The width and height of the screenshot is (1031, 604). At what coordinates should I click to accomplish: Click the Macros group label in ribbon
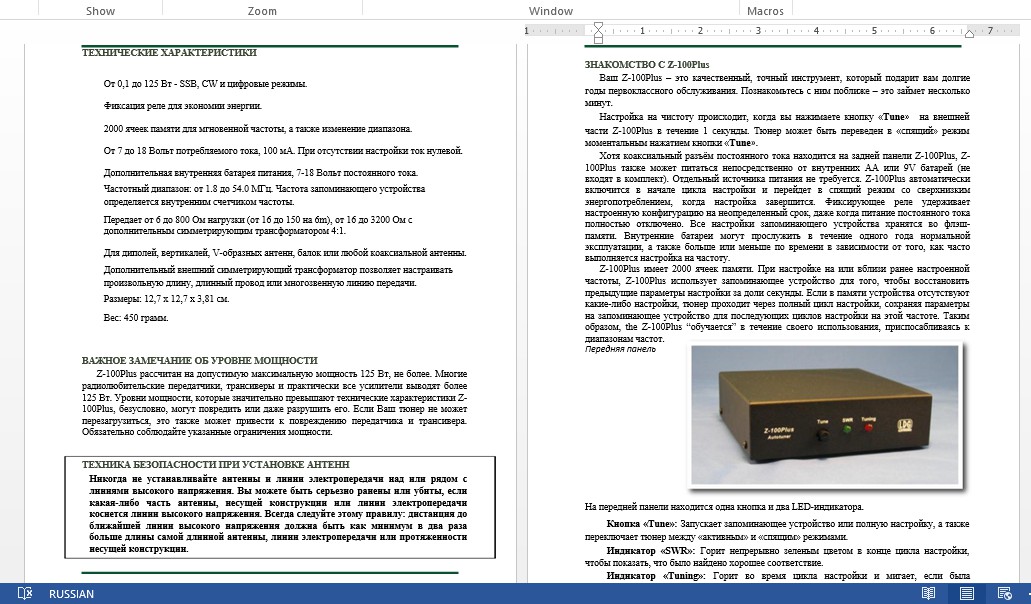[x=765, y=11]
